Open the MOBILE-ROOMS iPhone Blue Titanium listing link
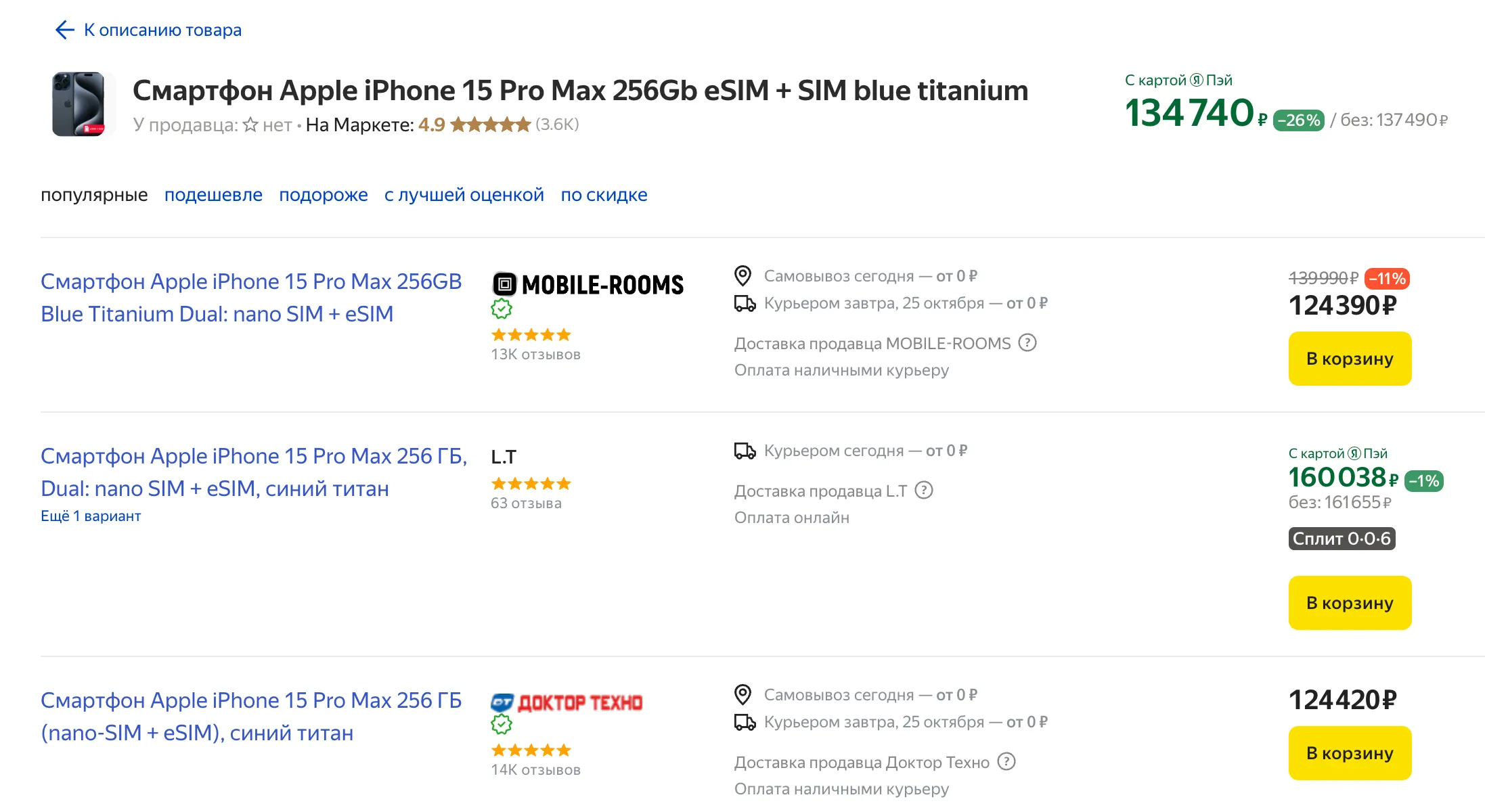The image size is (1485, 812). pyautogui.click(x=251, y=298)
